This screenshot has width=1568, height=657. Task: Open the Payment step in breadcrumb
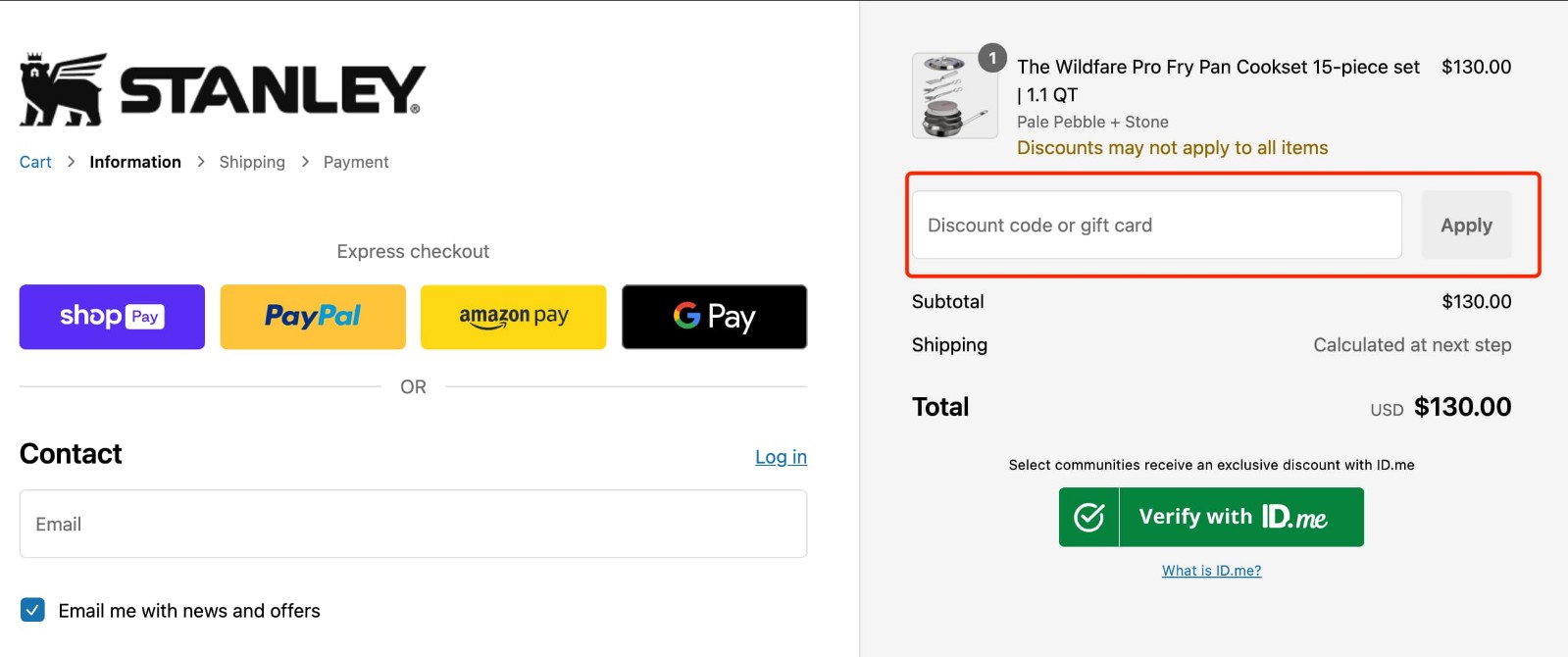pos(355,161)
